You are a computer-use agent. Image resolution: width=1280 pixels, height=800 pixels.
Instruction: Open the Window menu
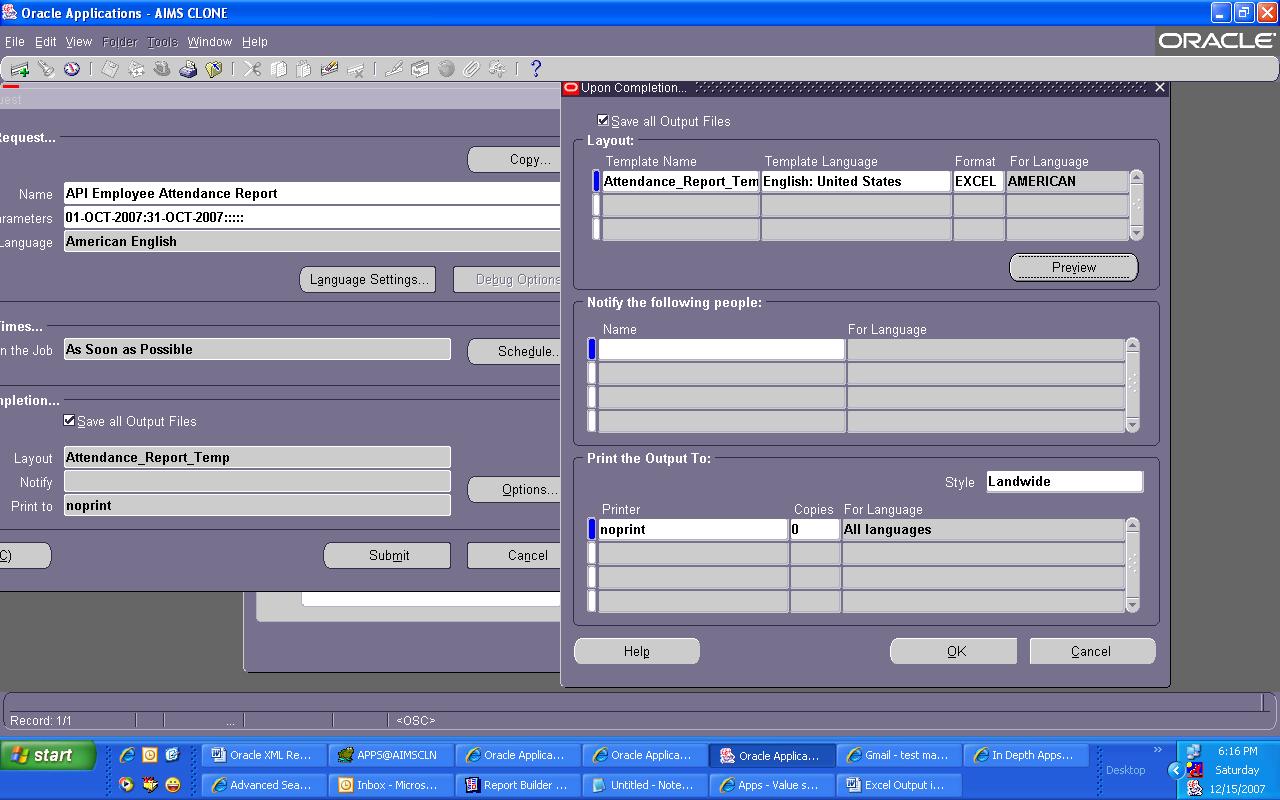click(x=210, y=42)
